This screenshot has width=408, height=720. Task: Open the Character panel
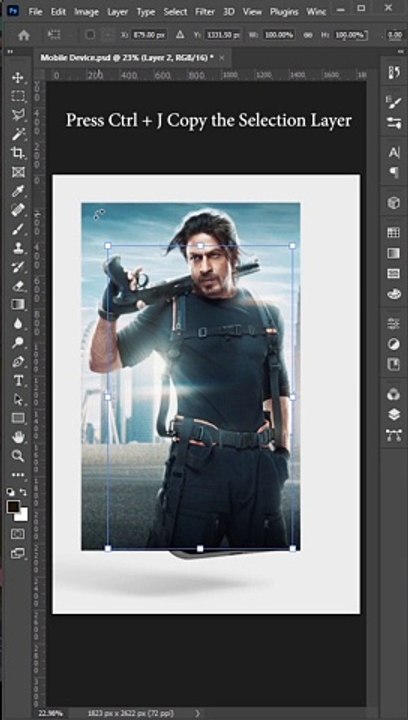pos(393,153)
